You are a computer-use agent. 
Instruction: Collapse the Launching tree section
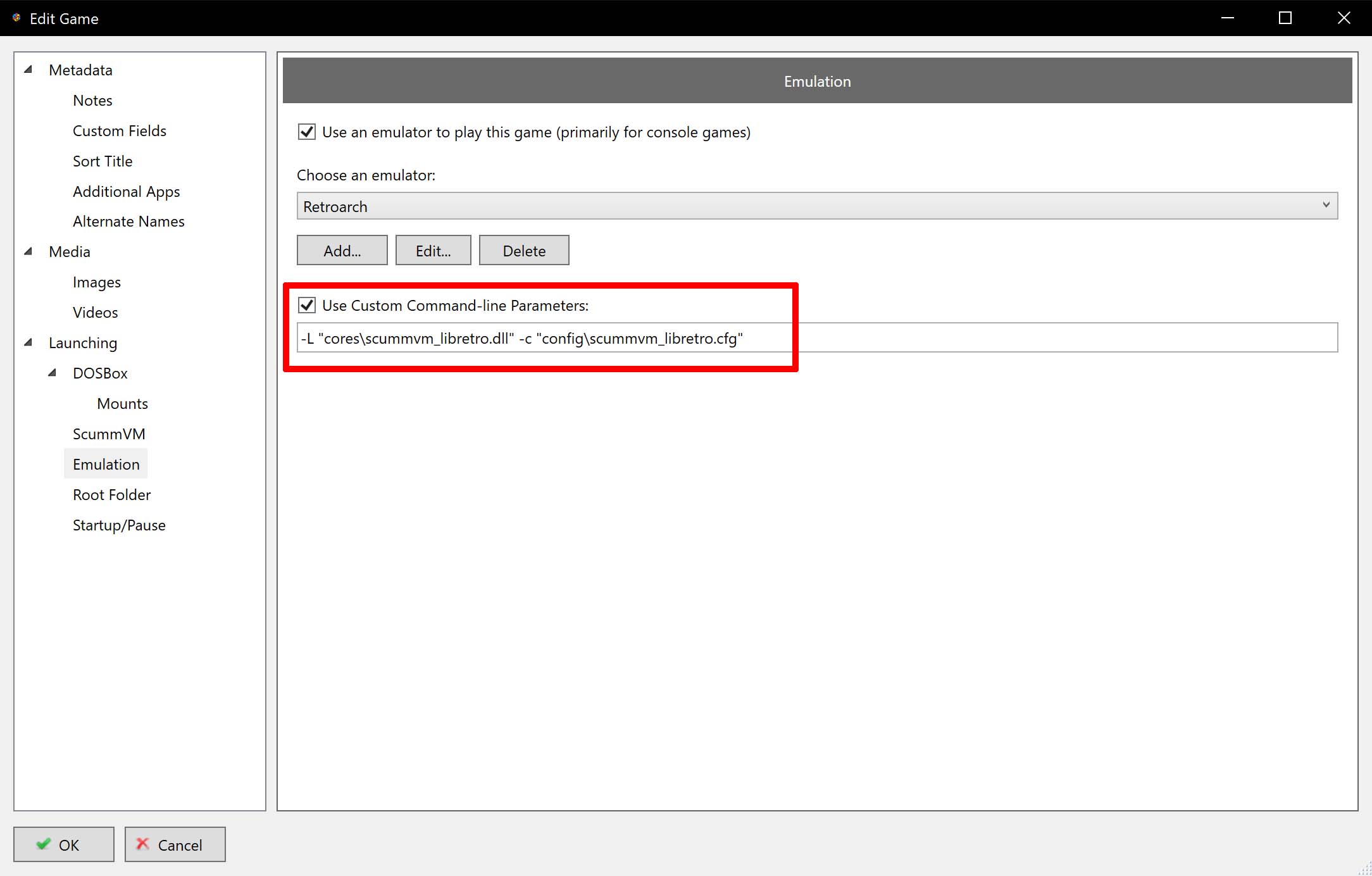(x=28, y=342)
